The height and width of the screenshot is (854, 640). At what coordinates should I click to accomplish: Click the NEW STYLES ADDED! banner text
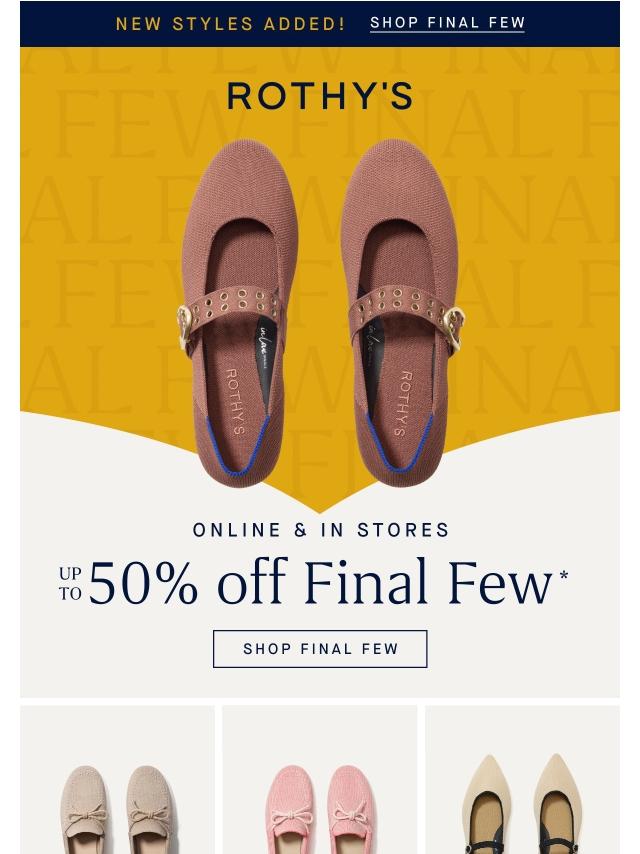tap(231, 24)
